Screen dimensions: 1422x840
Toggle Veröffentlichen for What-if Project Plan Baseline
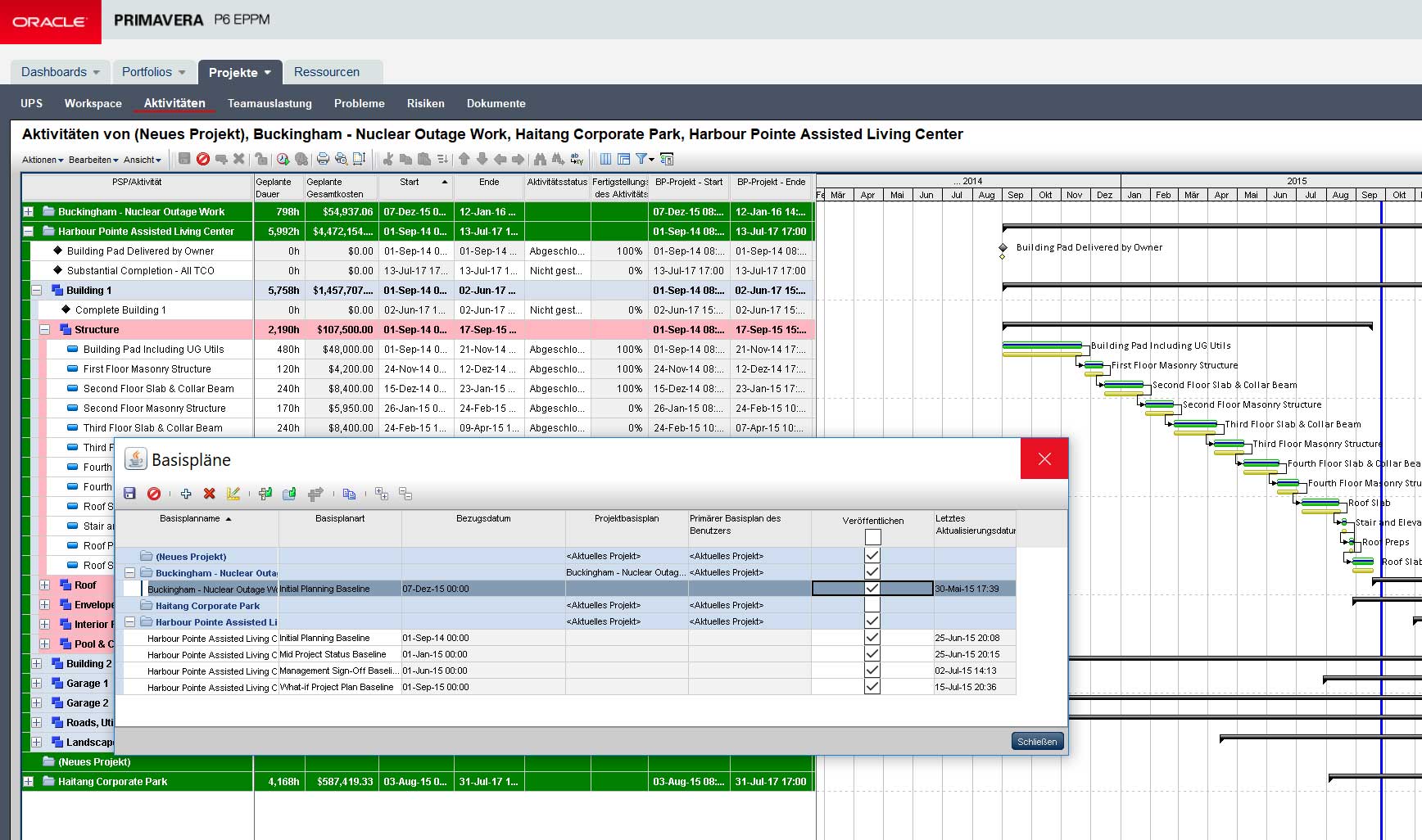tap(872, 687)
